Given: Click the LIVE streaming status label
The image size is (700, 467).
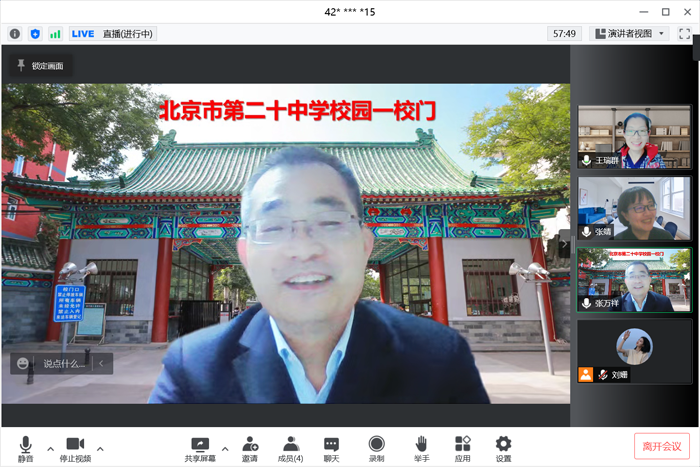Looking at the screenshot, I should coord(83,34).
